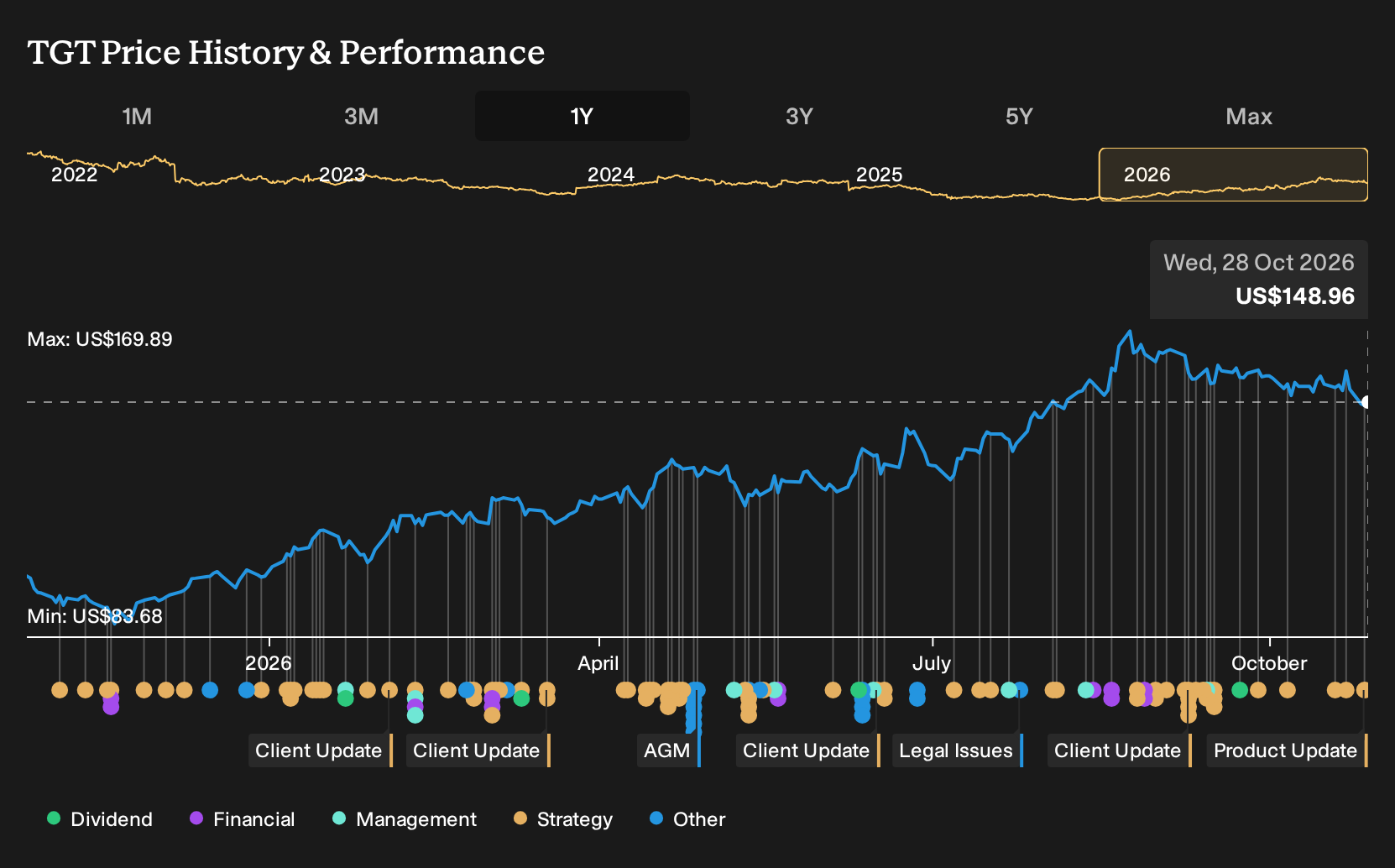This screenshot has height=868, width=1395.
Task: Toggle Strategy events in the legend
Action: pos(563,819)
